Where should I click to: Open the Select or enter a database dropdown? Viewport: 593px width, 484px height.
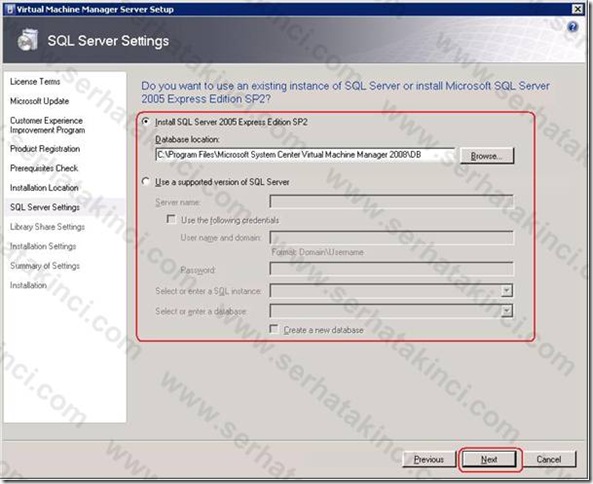pos(506,311)
